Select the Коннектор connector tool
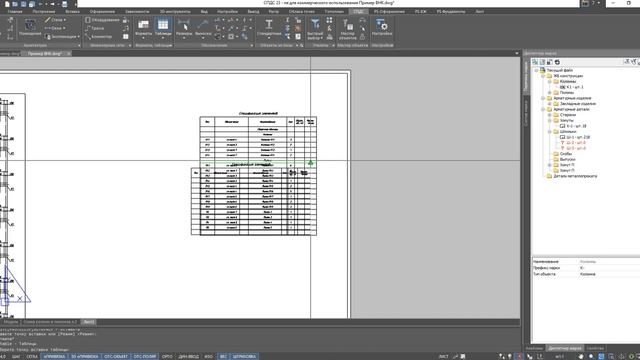This screenshot has height=360, width=640. coord(98,37)
